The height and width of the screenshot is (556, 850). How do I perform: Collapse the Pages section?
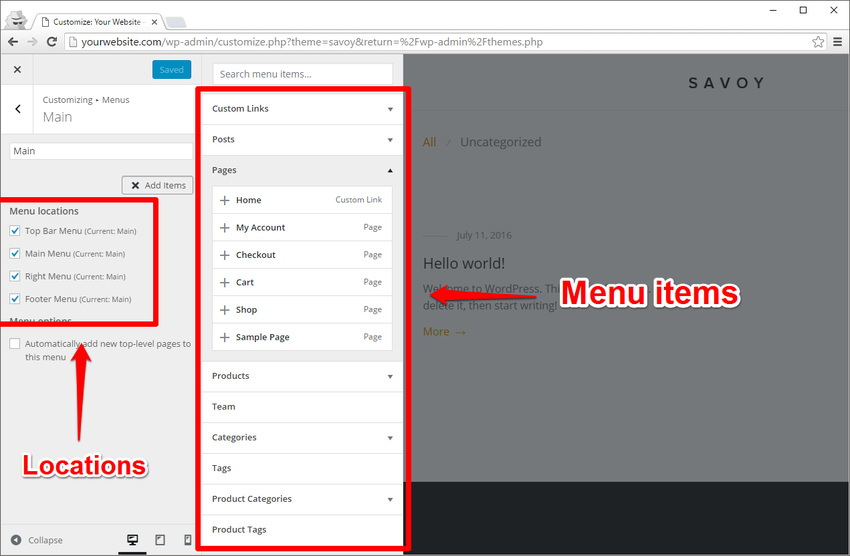click(302, 170)
